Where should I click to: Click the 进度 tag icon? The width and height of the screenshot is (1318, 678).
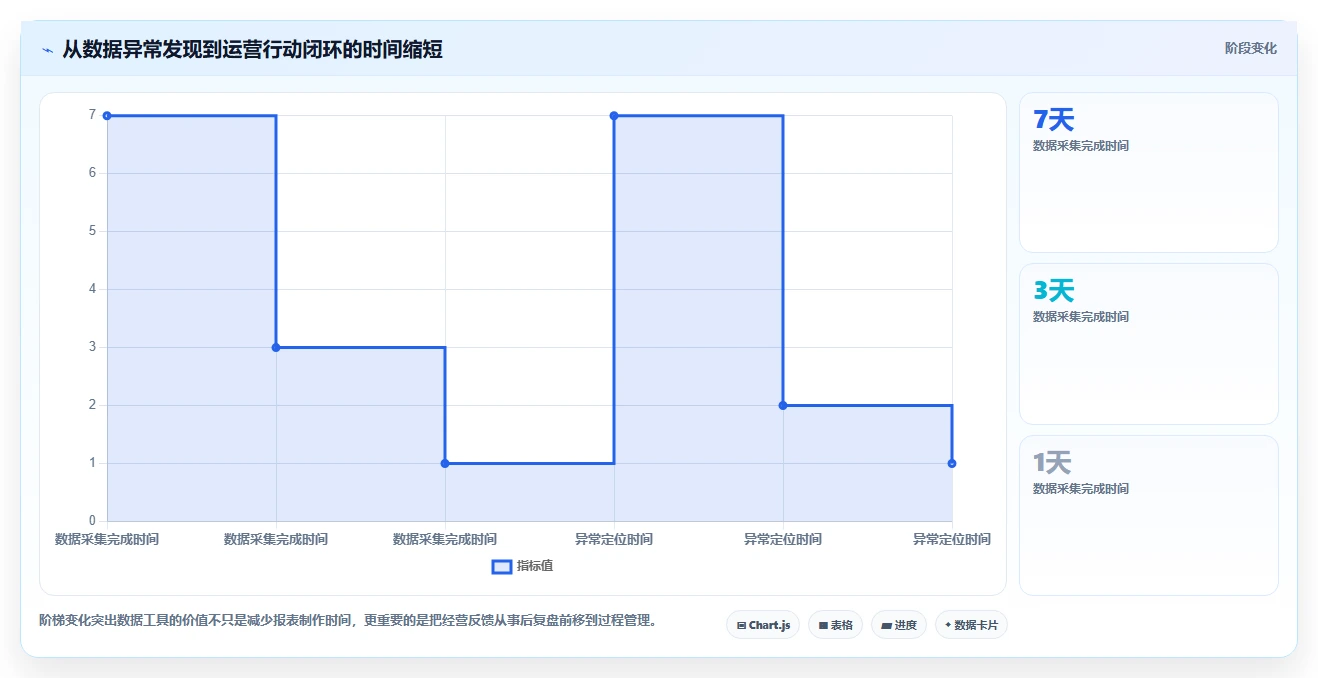pos(886,625)
